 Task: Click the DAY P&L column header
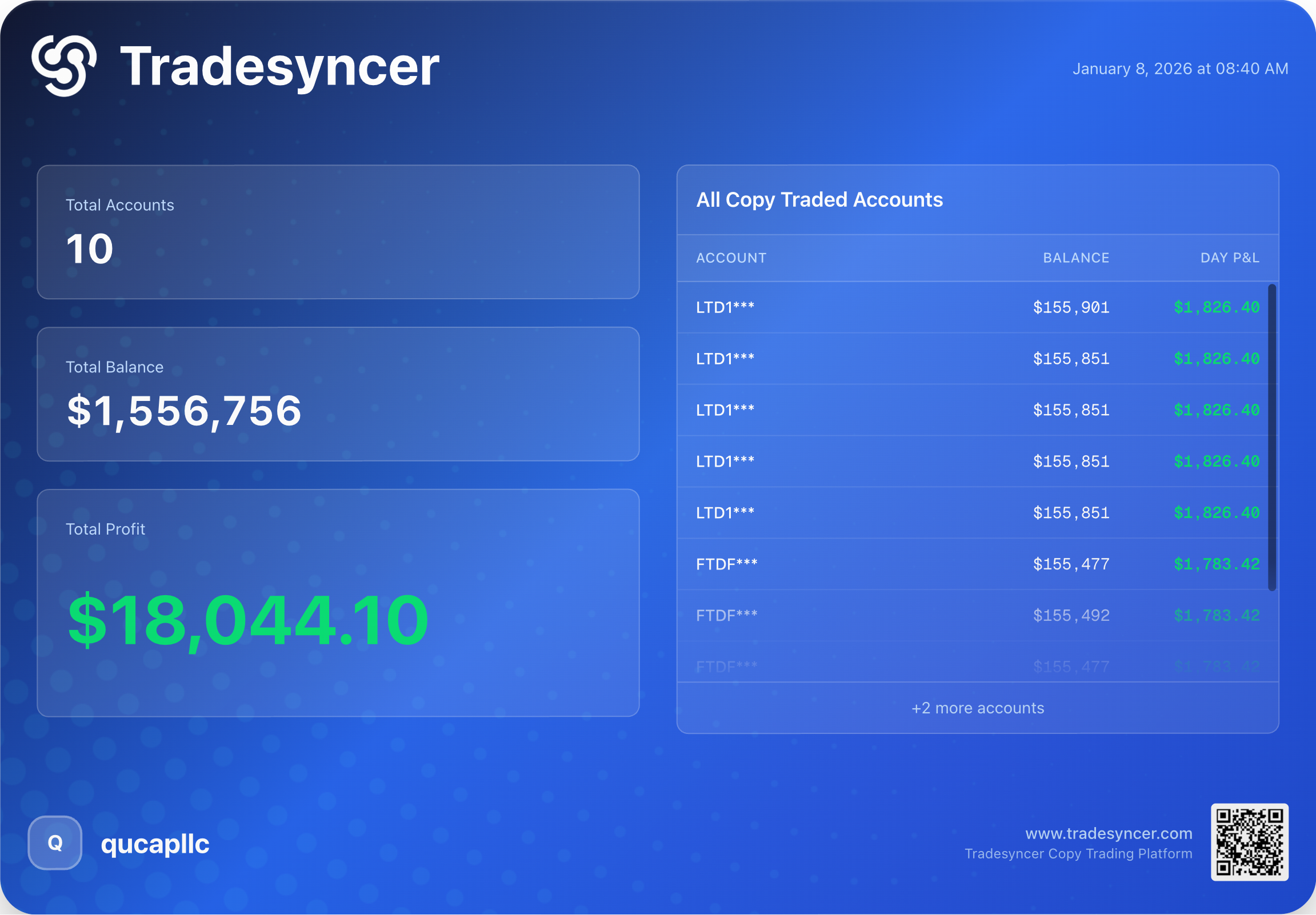tap(1230, 258)
